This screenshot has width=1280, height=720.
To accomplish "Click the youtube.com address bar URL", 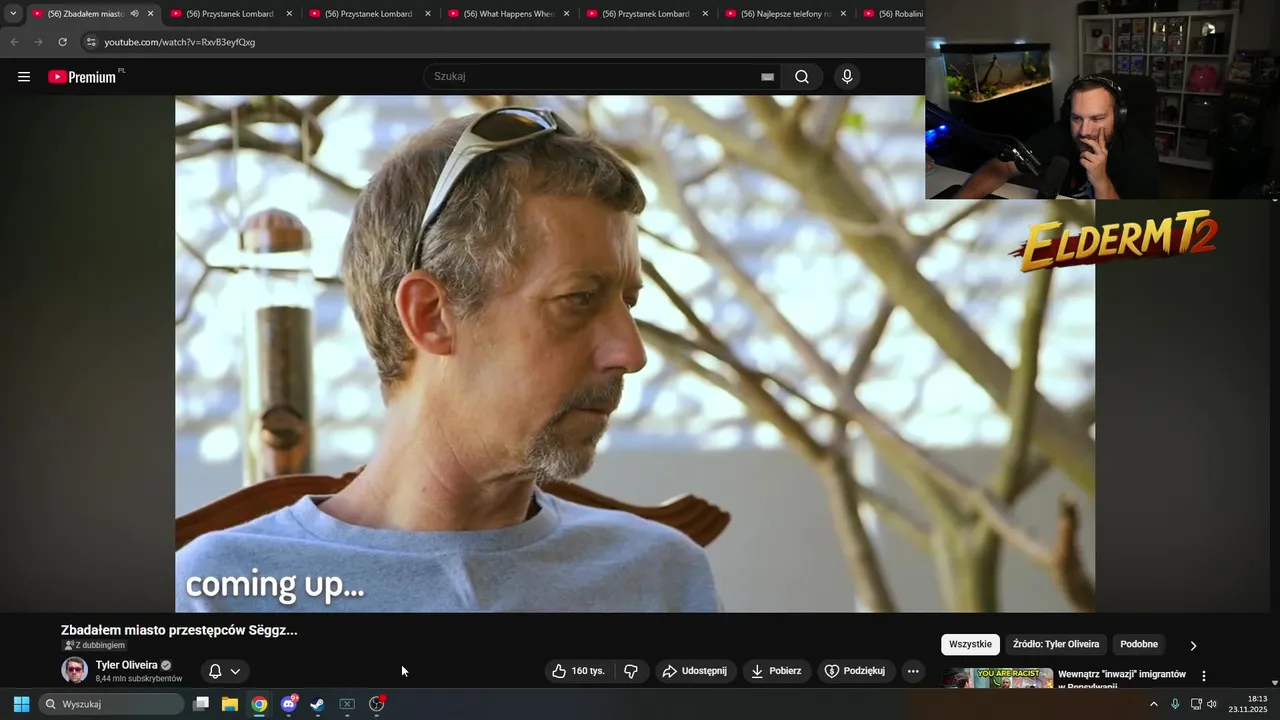I will (180, 42).
